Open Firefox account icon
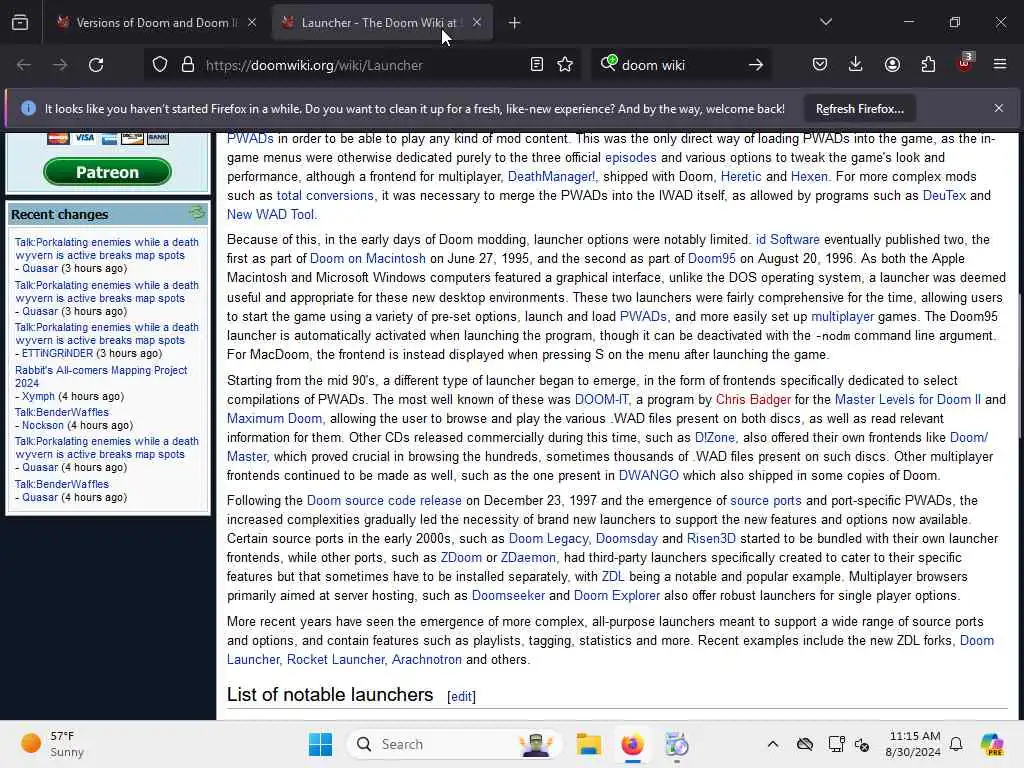The image size is (1024, 768). [892, 65]
